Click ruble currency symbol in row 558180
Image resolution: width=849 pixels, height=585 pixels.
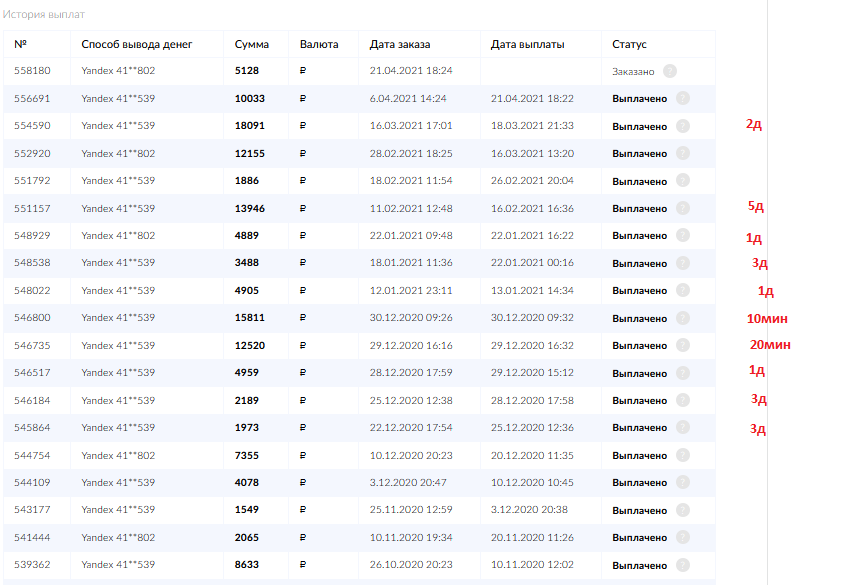tap(303, 70)
